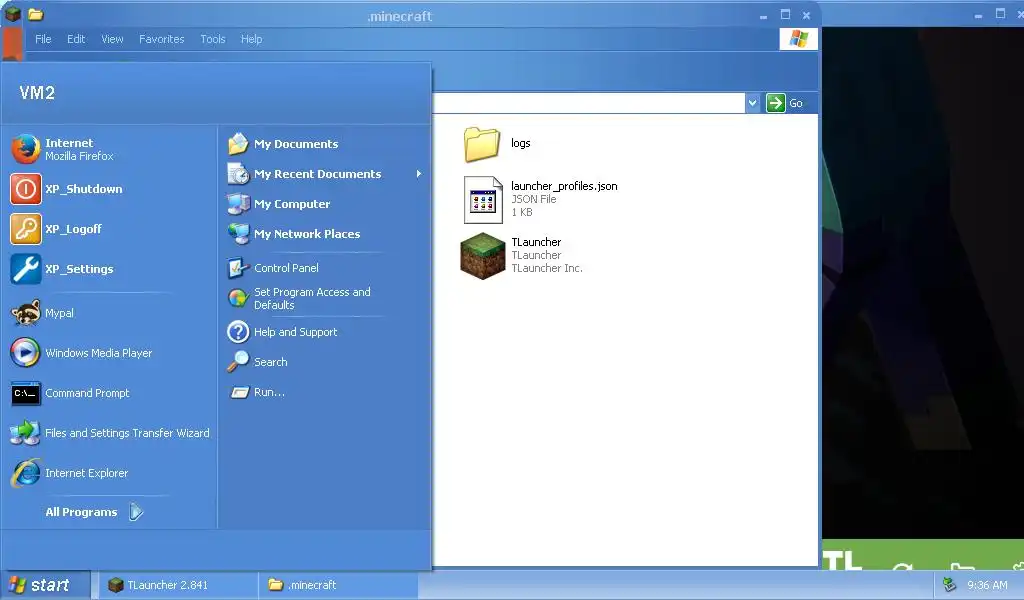Launch Files and Settings Transfer Wizard
The height and width of the screenshot is (600, 1024).
(110, 433)
